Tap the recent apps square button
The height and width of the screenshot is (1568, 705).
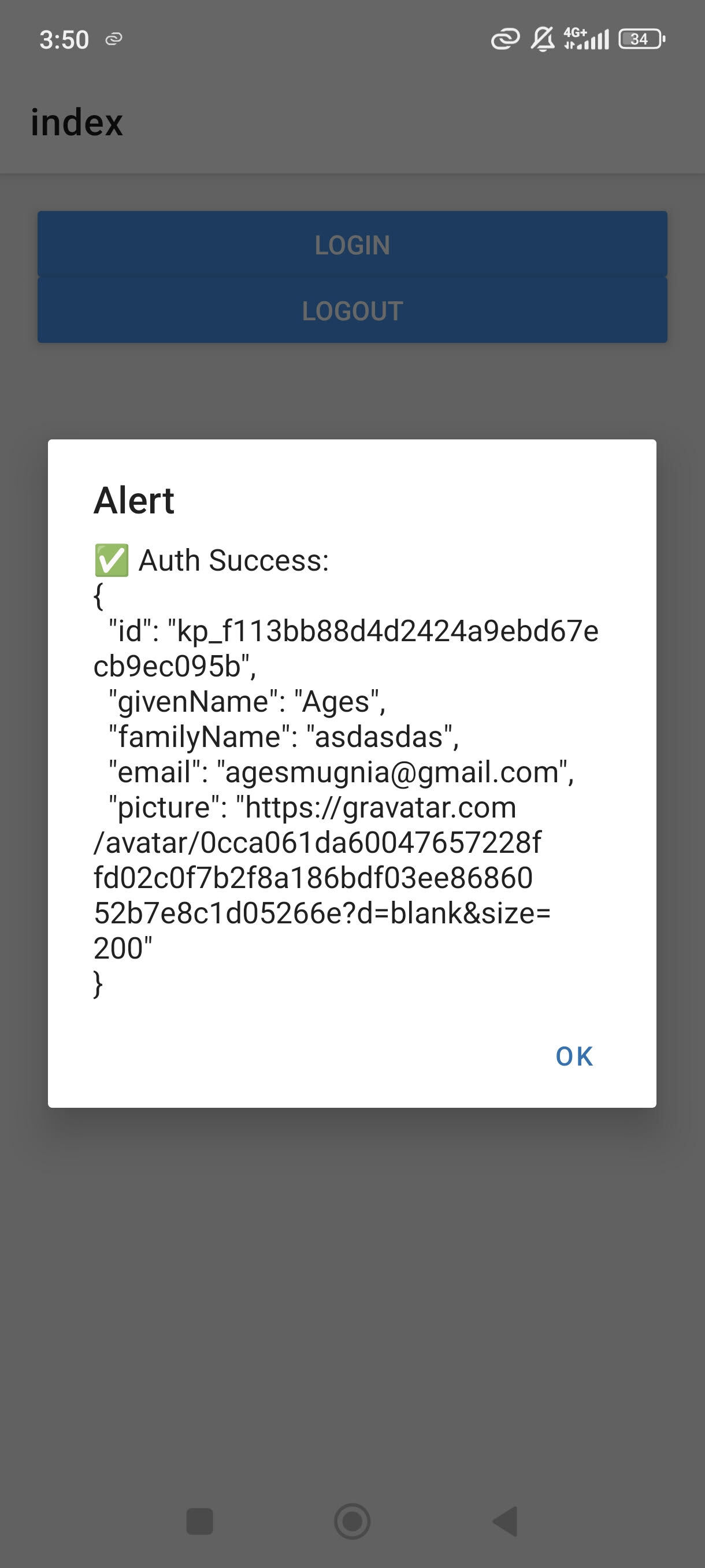(199, 1521)
